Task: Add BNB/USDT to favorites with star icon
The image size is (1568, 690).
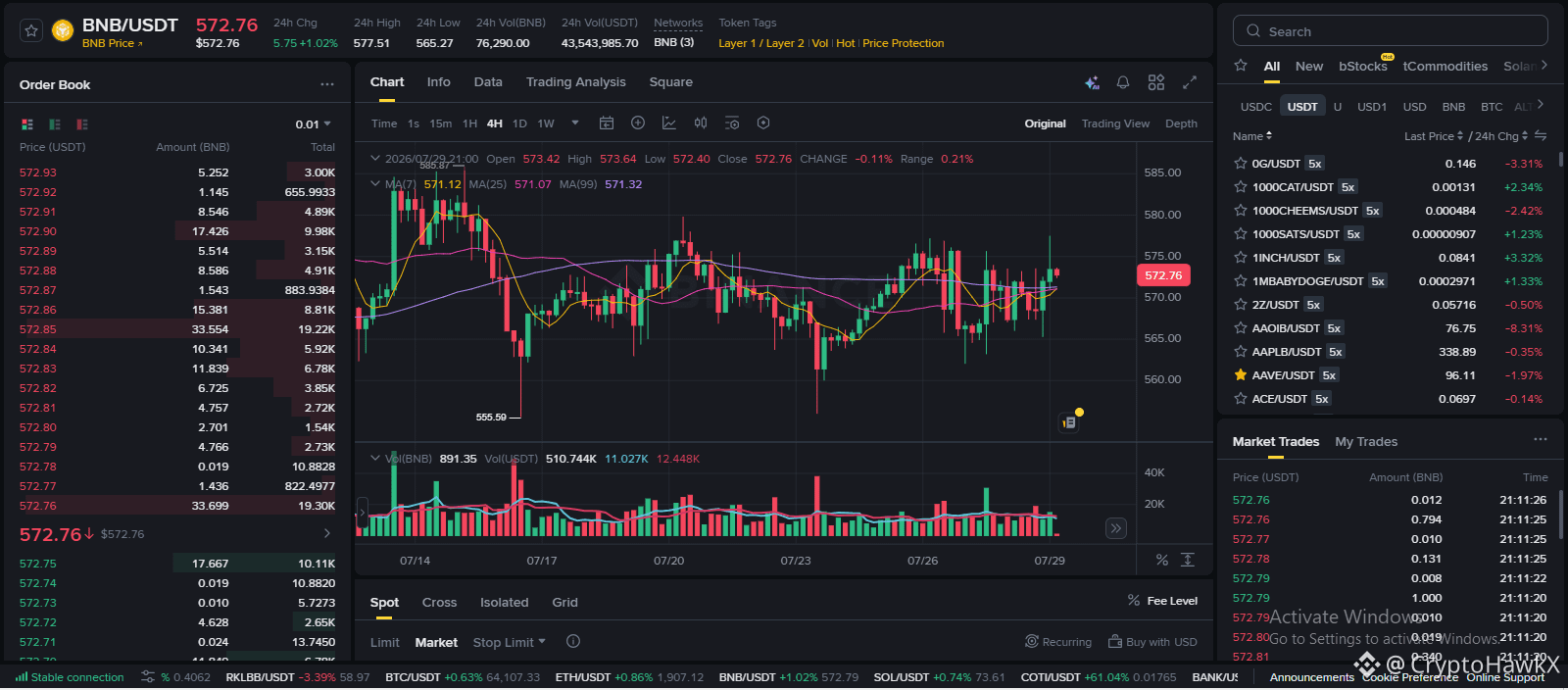Action: [x=31, y=31]
